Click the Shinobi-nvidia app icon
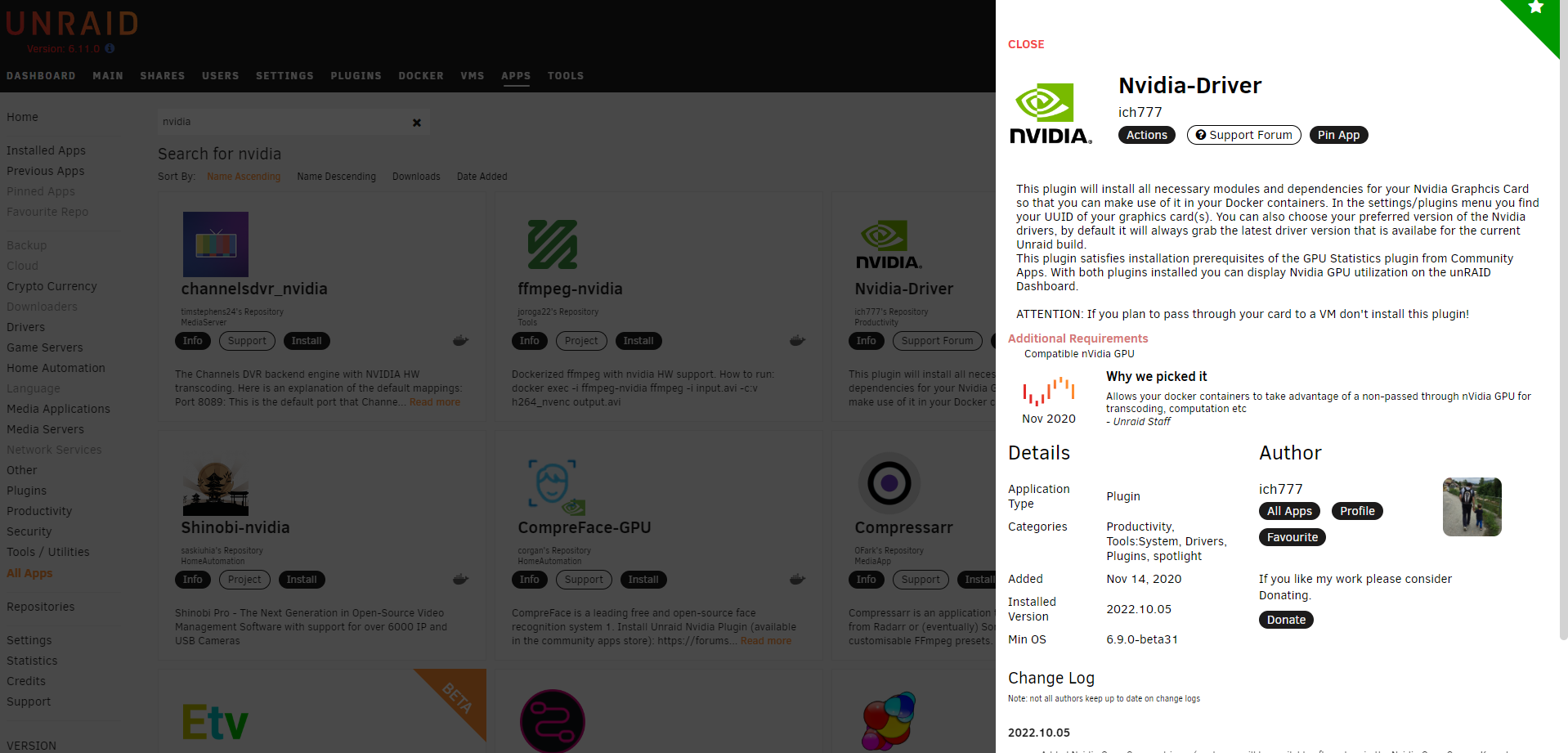 [216, 483]
